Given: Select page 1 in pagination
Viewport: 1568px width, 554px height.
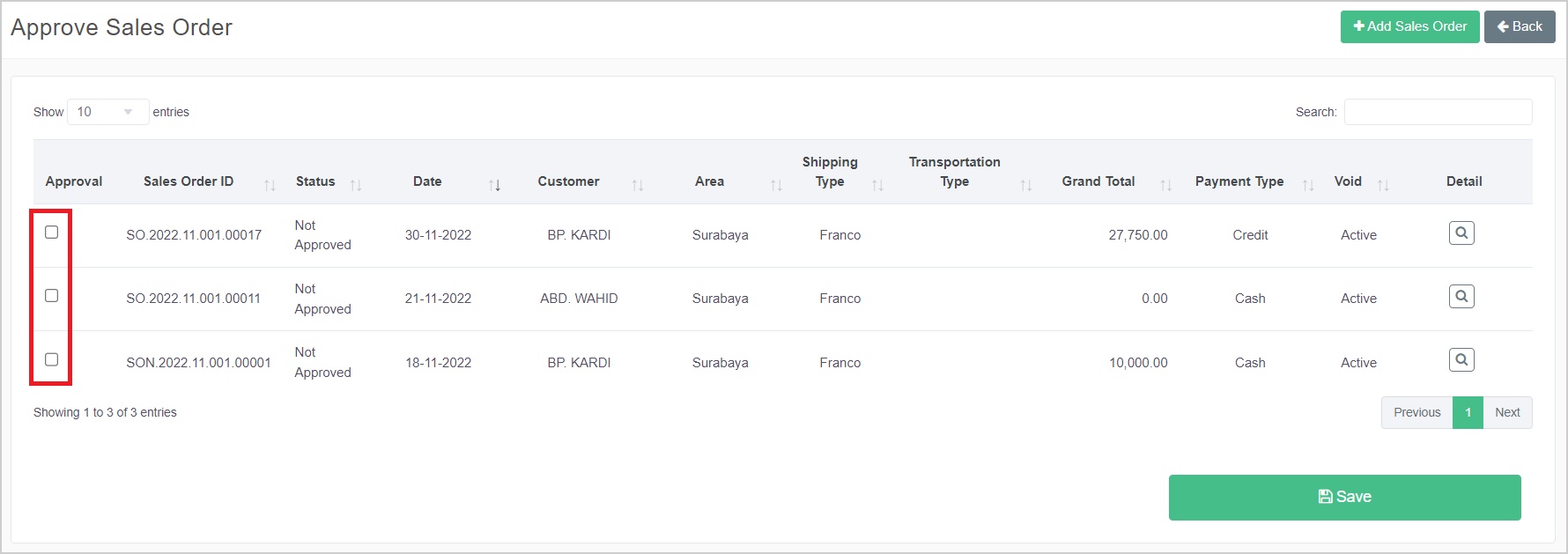Looking at the screenshot, I should pos(1468,412).
